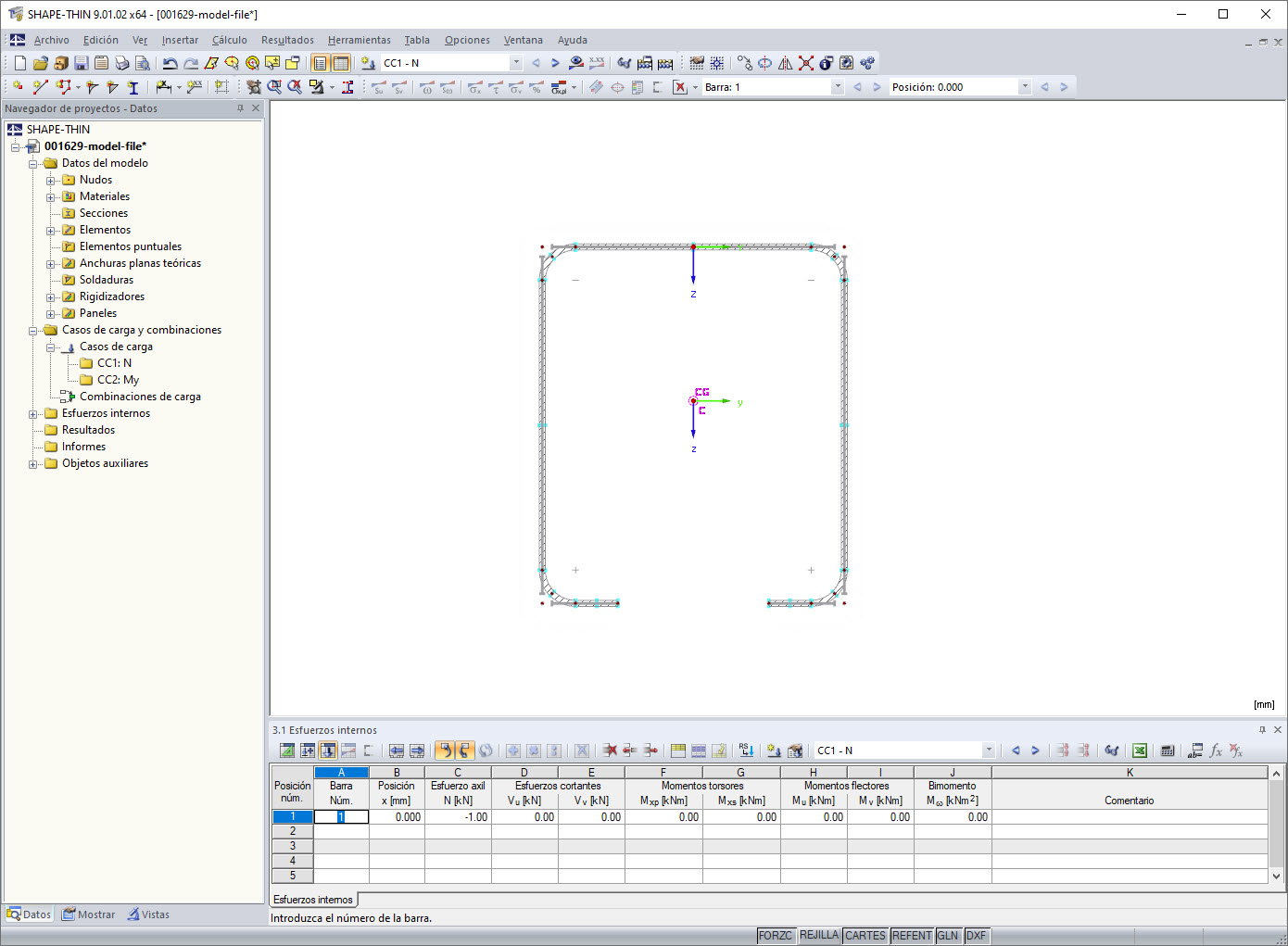Toggle REJILLA grid in the status bar
The height and width of the screenshot is (946, 1288).
(819, 936)
